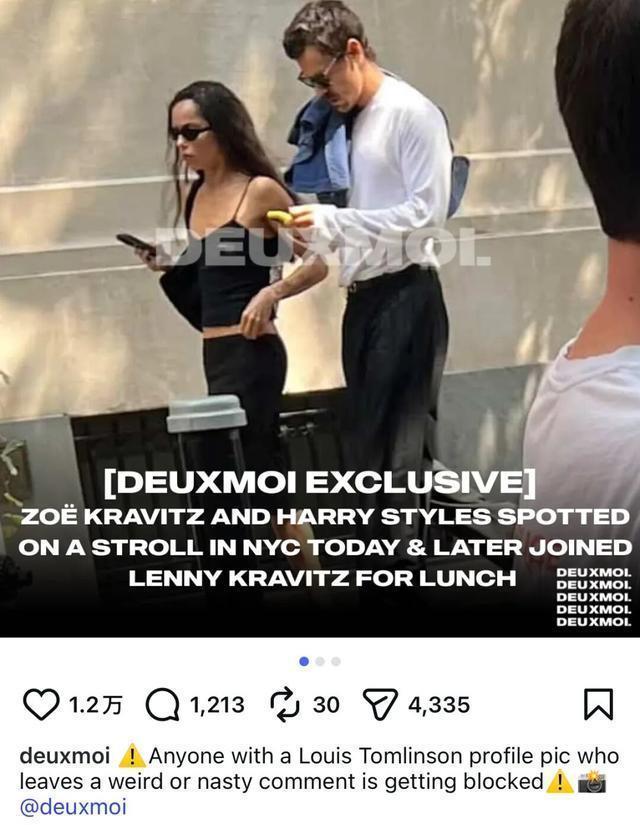Screen dimensions: 640x825
Task: Tap the camera emoji in caption
Action: pos(592,782)
